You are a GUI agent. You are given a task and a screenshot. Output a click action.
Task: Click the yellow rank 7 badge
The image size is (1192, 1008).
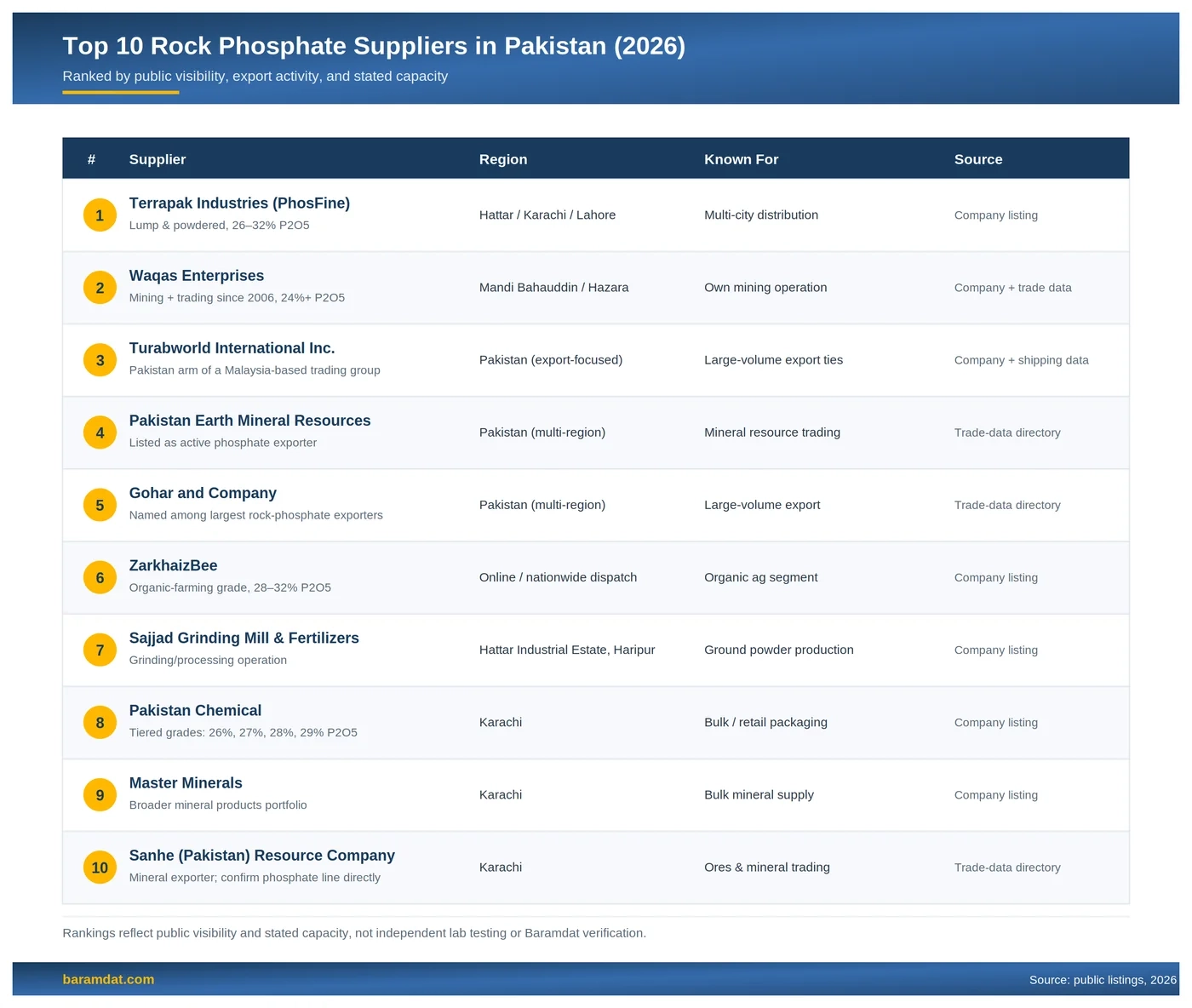tap(100, 650)
